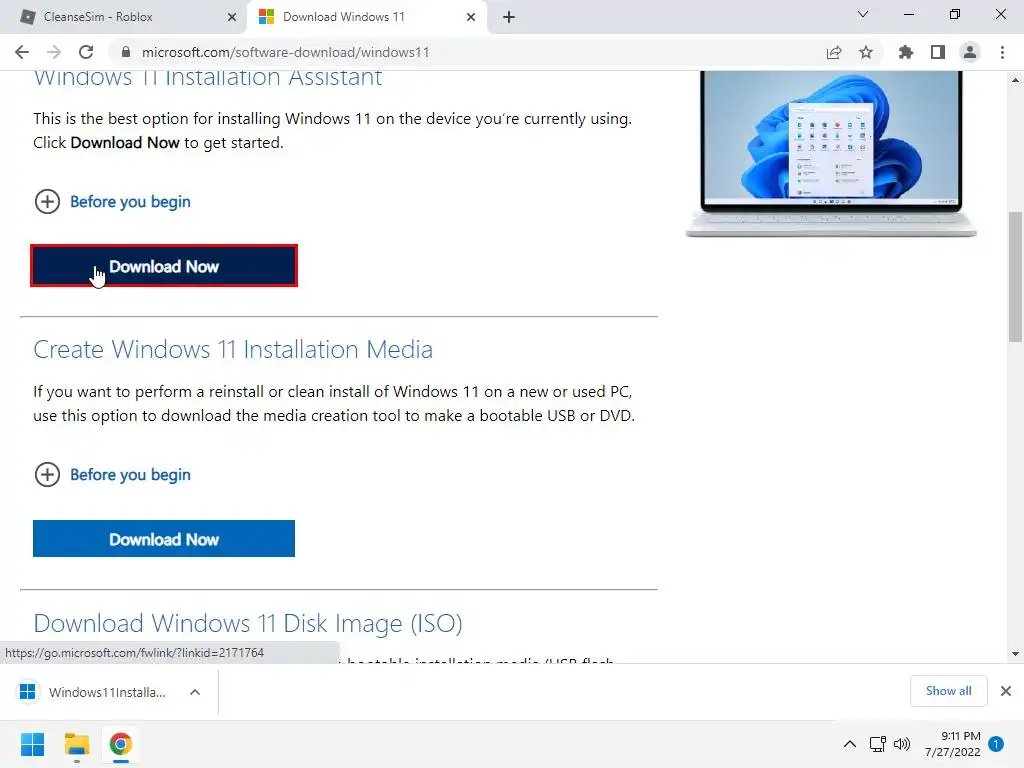
Task: Click the Chrome taskbar icon
Action: click(121, 744)
